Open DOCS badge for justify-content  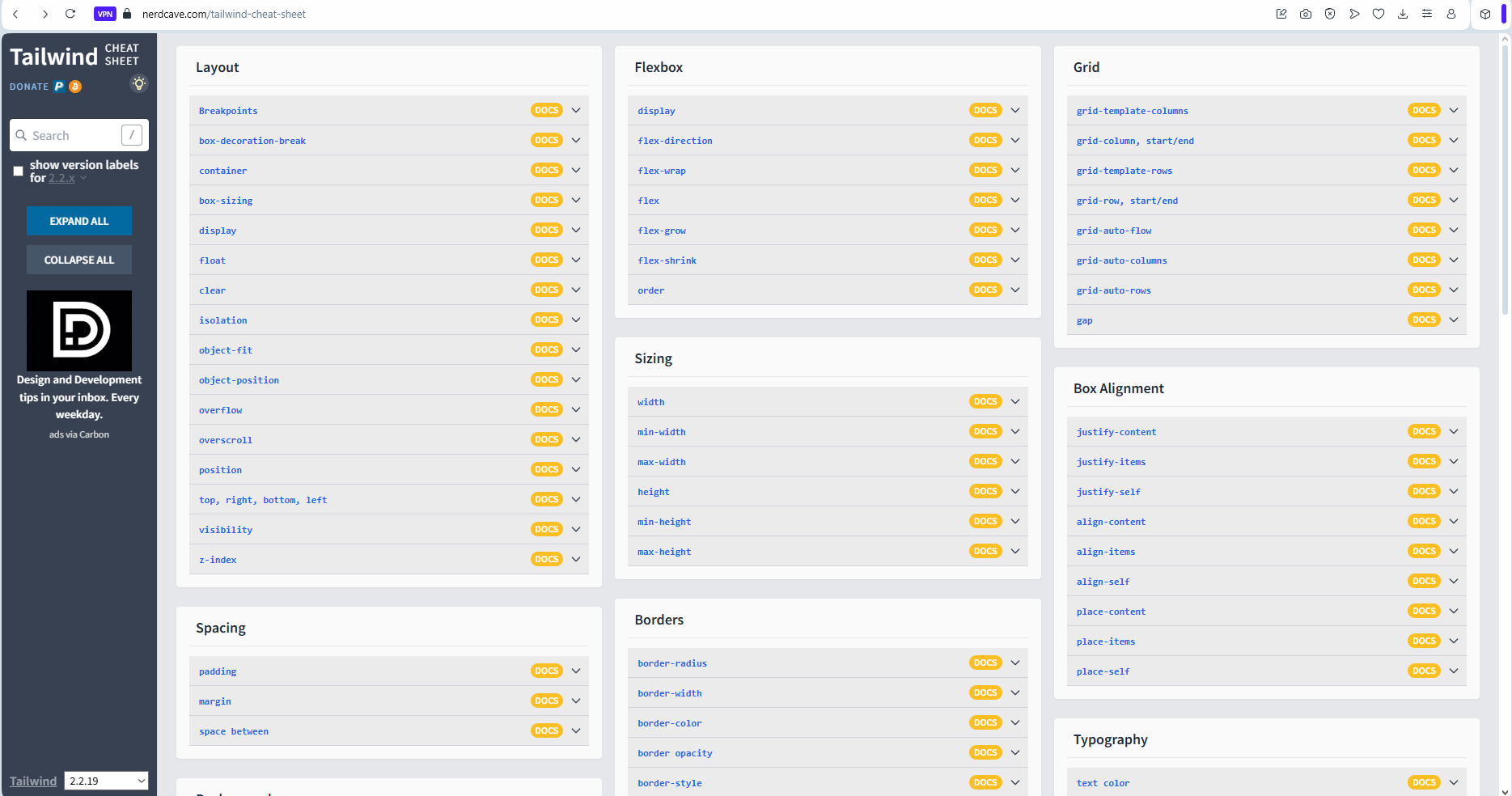pyautogui.click(x=1423, y=432)
